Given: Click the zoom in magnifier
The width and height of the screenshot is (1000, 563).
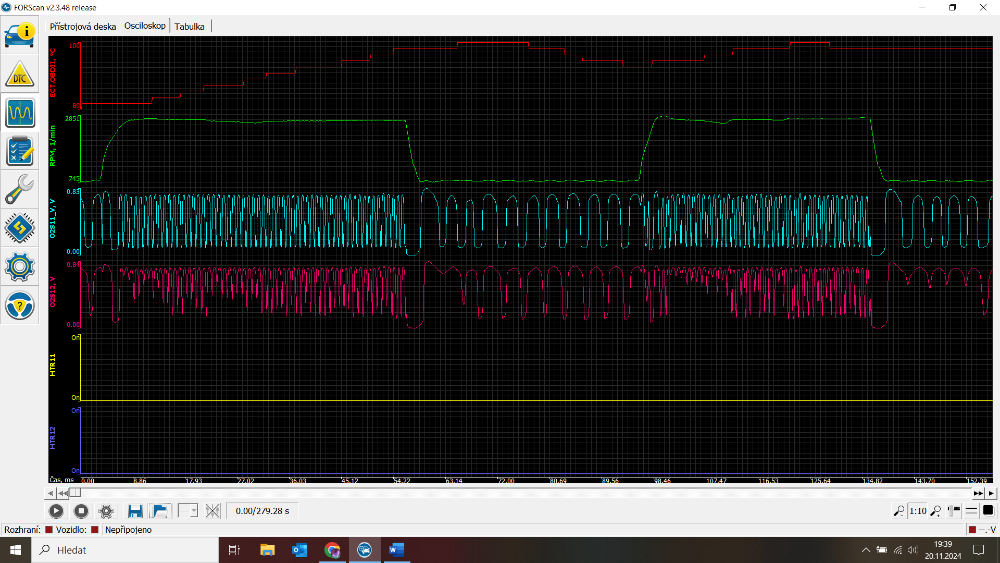Looking at the screenshot, I should coord(935,511).
